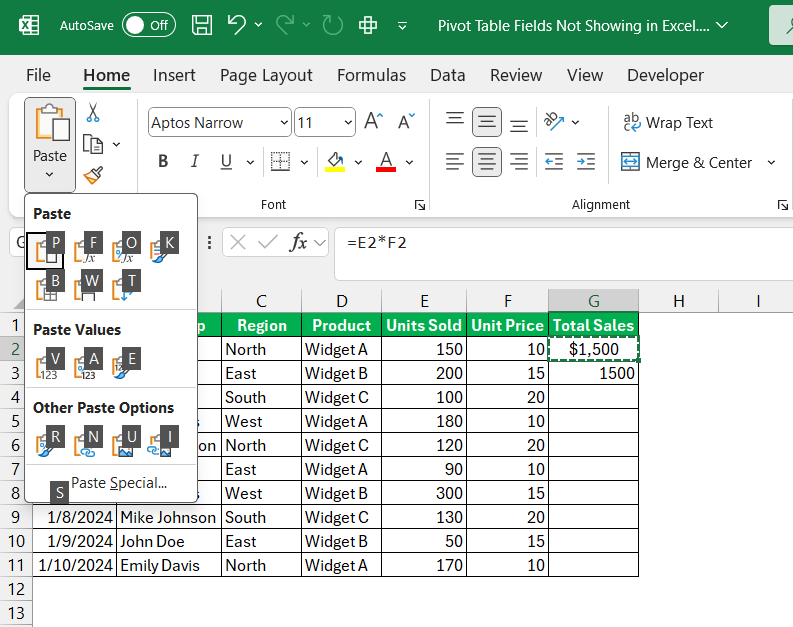The height and width of the screenshot is (627, 793).
Task: Open Paste Special... from the menu
Action: [119, 483]
